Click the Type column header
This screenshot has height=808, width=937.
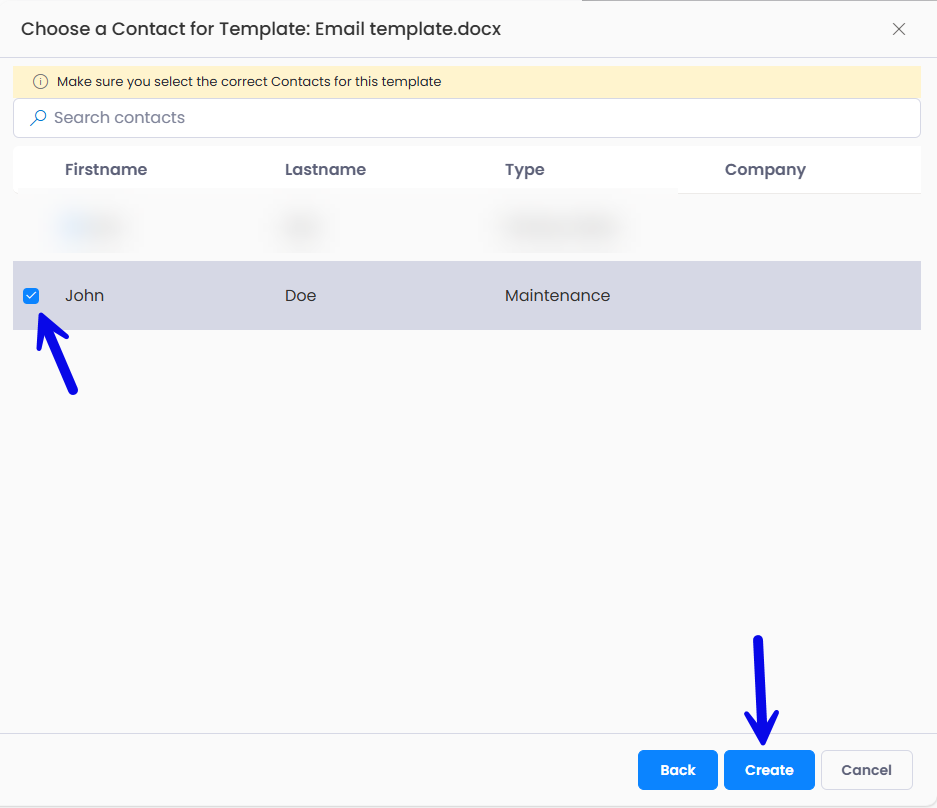525,170
